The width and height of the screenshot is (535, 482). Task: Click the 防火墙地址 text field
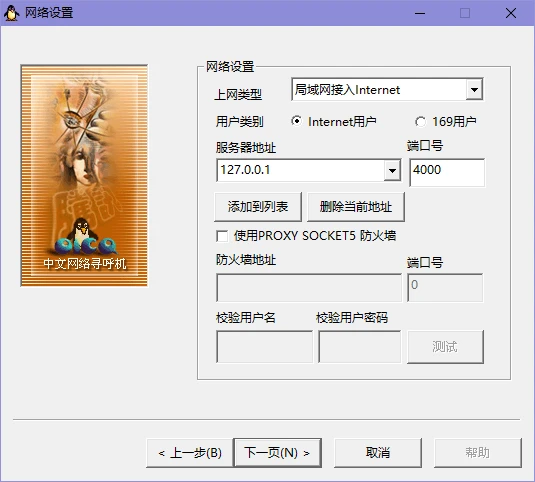[x=309, y=287]
